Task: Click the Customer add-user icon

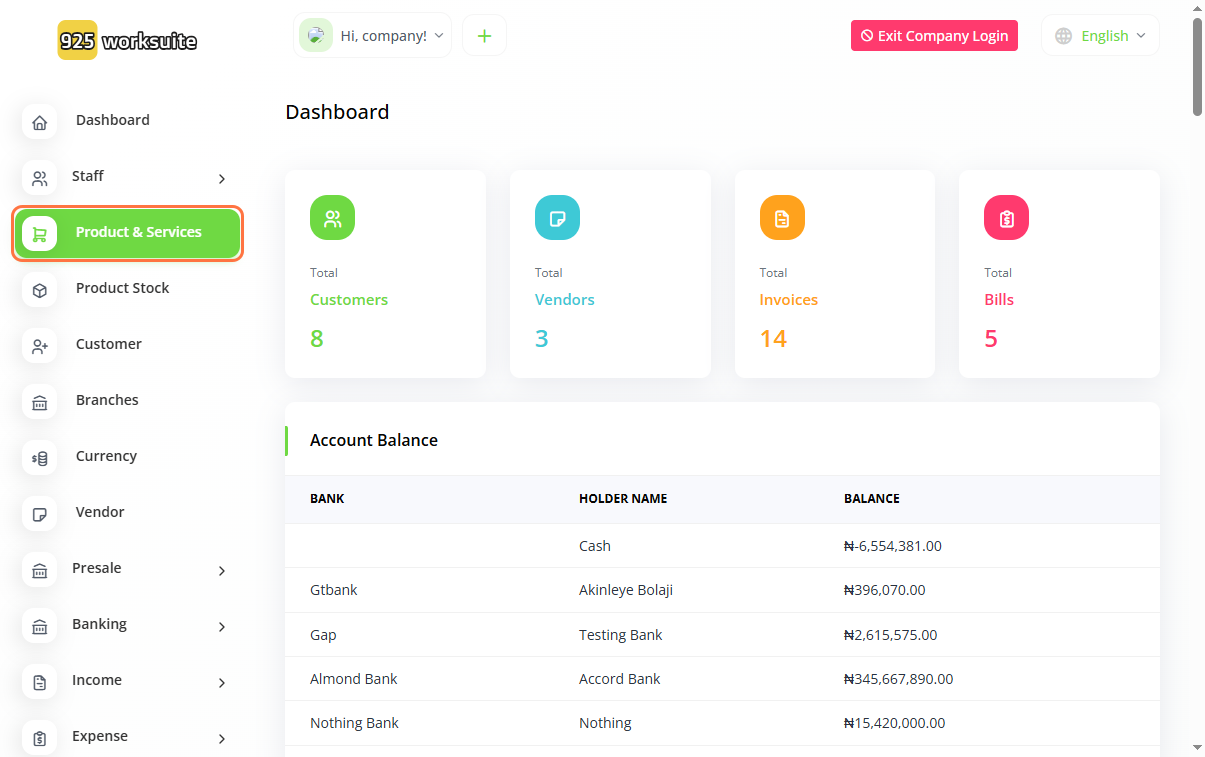Action: coord(40,347)
